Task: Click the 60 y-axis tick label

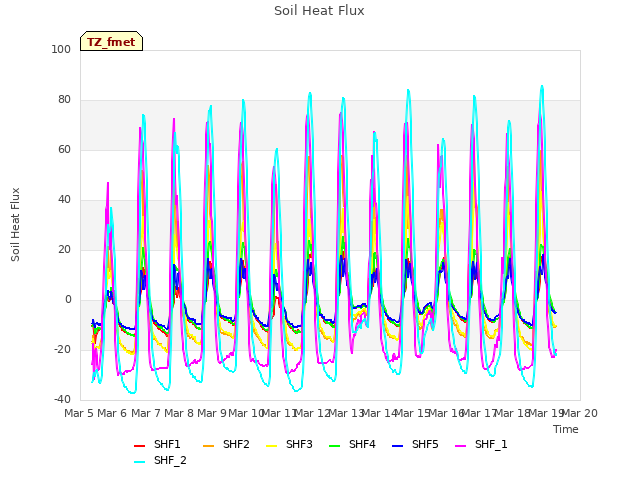Action: (64, 149)
